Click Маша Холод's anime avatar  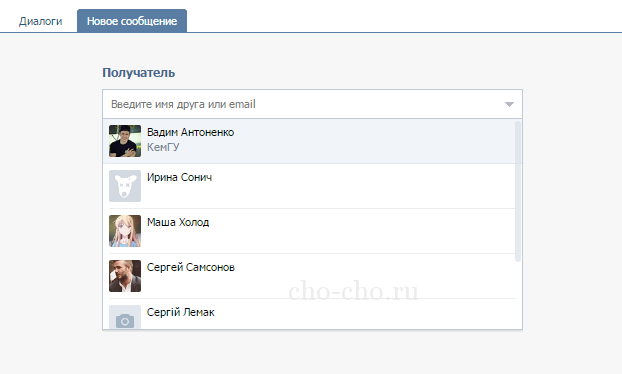pos(125,231)
